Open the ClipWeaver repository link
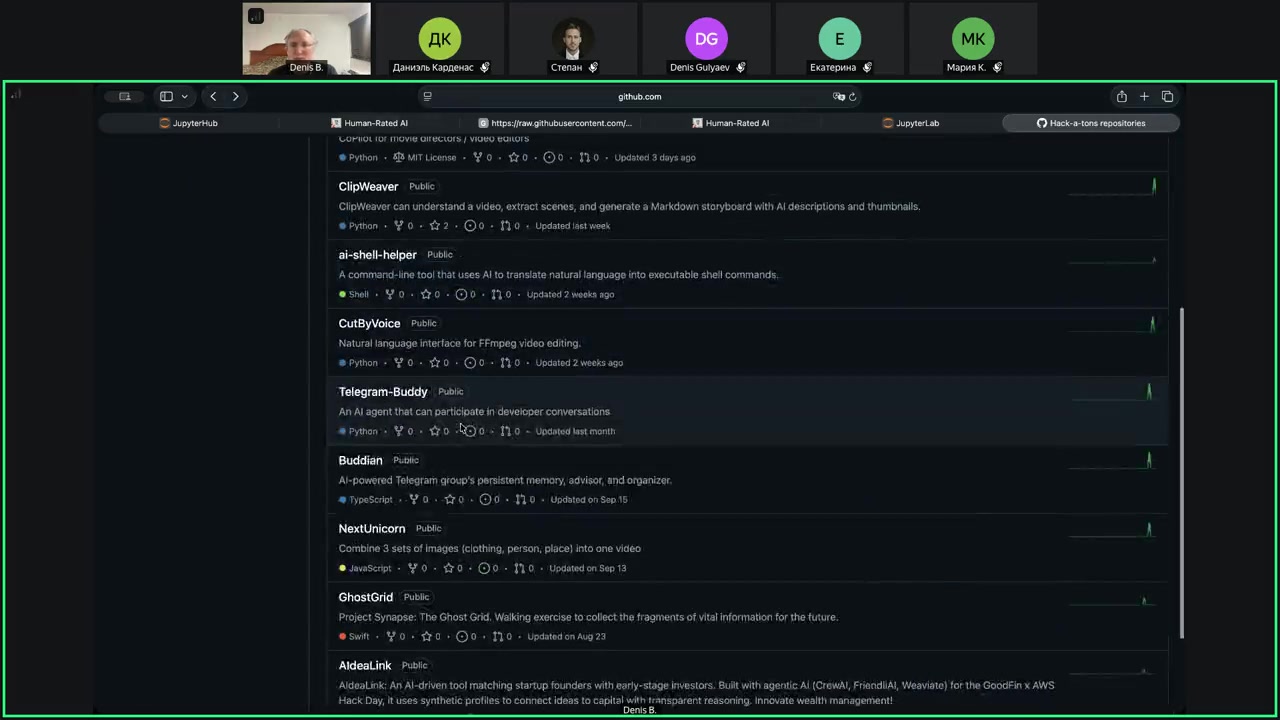Viewport: 1280px width, 720px height. click(x=368, y=187)
